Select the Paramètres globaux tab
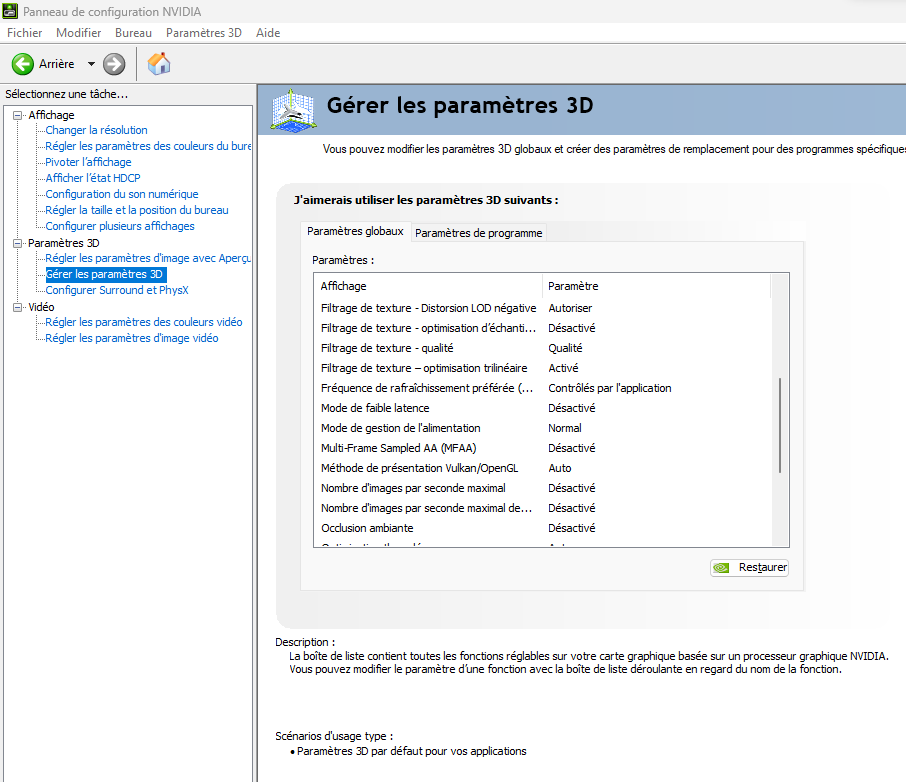Screen dimensions: 906x782 pyautogui.click(x=355, y=231)
